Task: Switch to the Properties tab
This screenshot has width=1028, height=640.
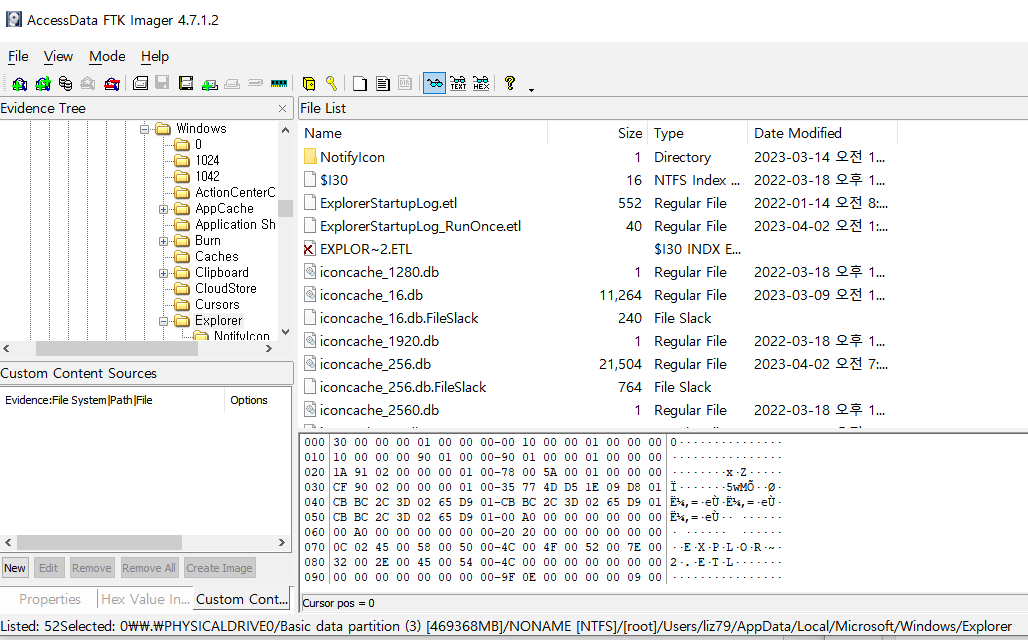Action: click(50, 599)
